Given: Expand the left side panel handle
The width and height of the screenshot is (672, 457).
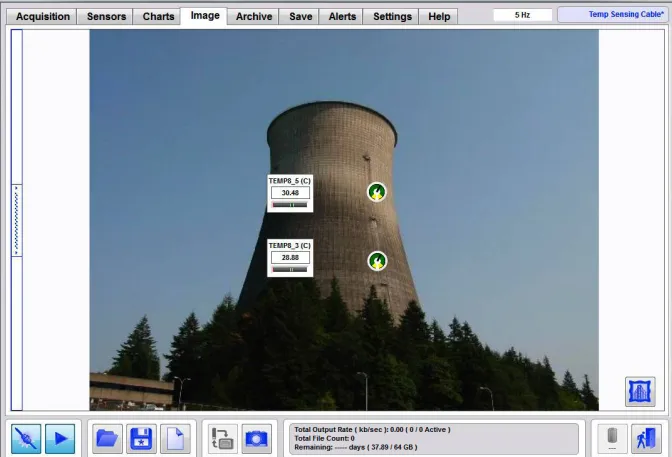Looking at the screenshot, I should tap(16, 221).
